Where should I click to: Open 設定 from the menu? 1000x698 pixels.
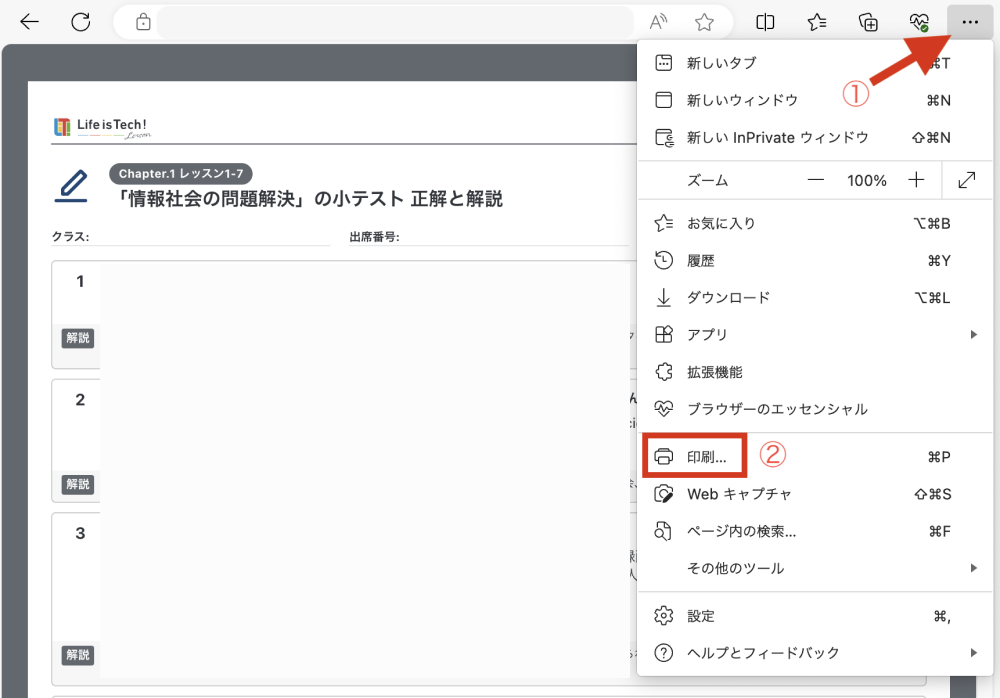point(701,616)
